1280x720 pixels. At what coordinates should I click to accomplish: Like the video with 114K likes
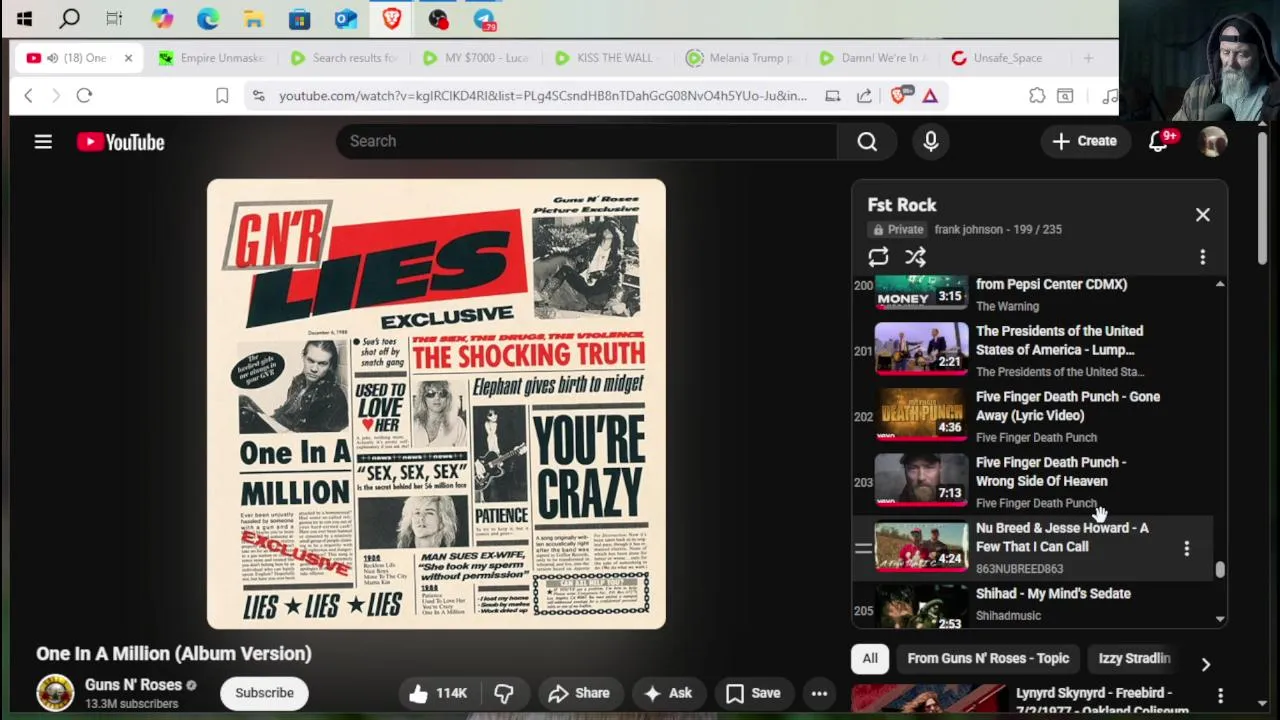(438, 693)
